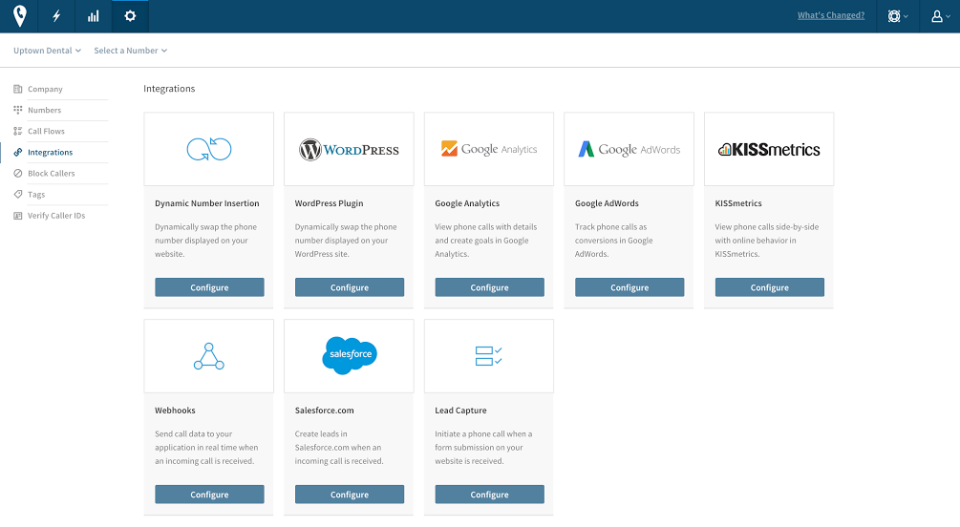Configure Salesforce.com integration
Viewport: 960px width, 527px height.
pyautogui.click(x=350, y=494)
